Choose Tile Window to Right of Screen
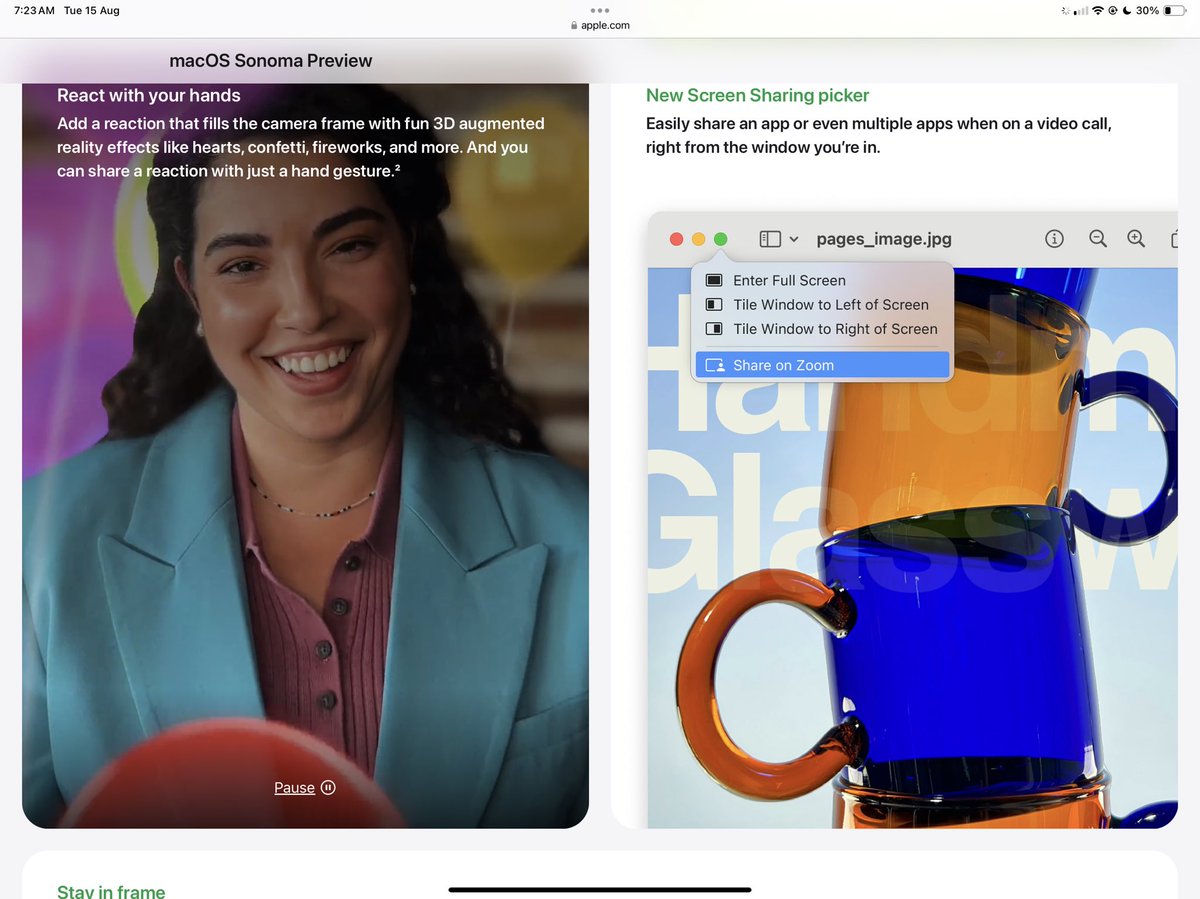1200x899 pixels. tap(822, 328)
